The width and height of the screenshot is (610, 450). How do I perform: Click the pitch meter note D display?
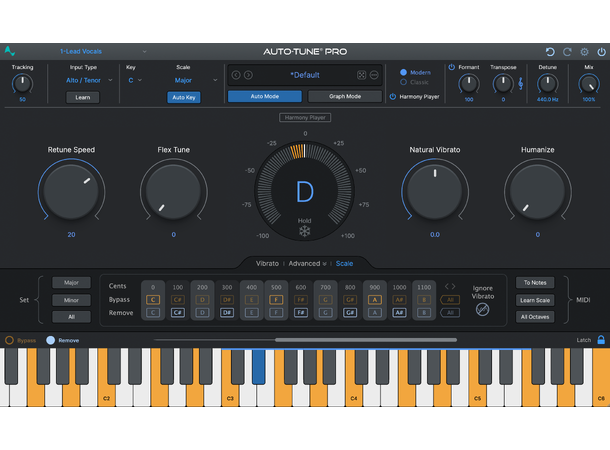(x=305, y=191)
